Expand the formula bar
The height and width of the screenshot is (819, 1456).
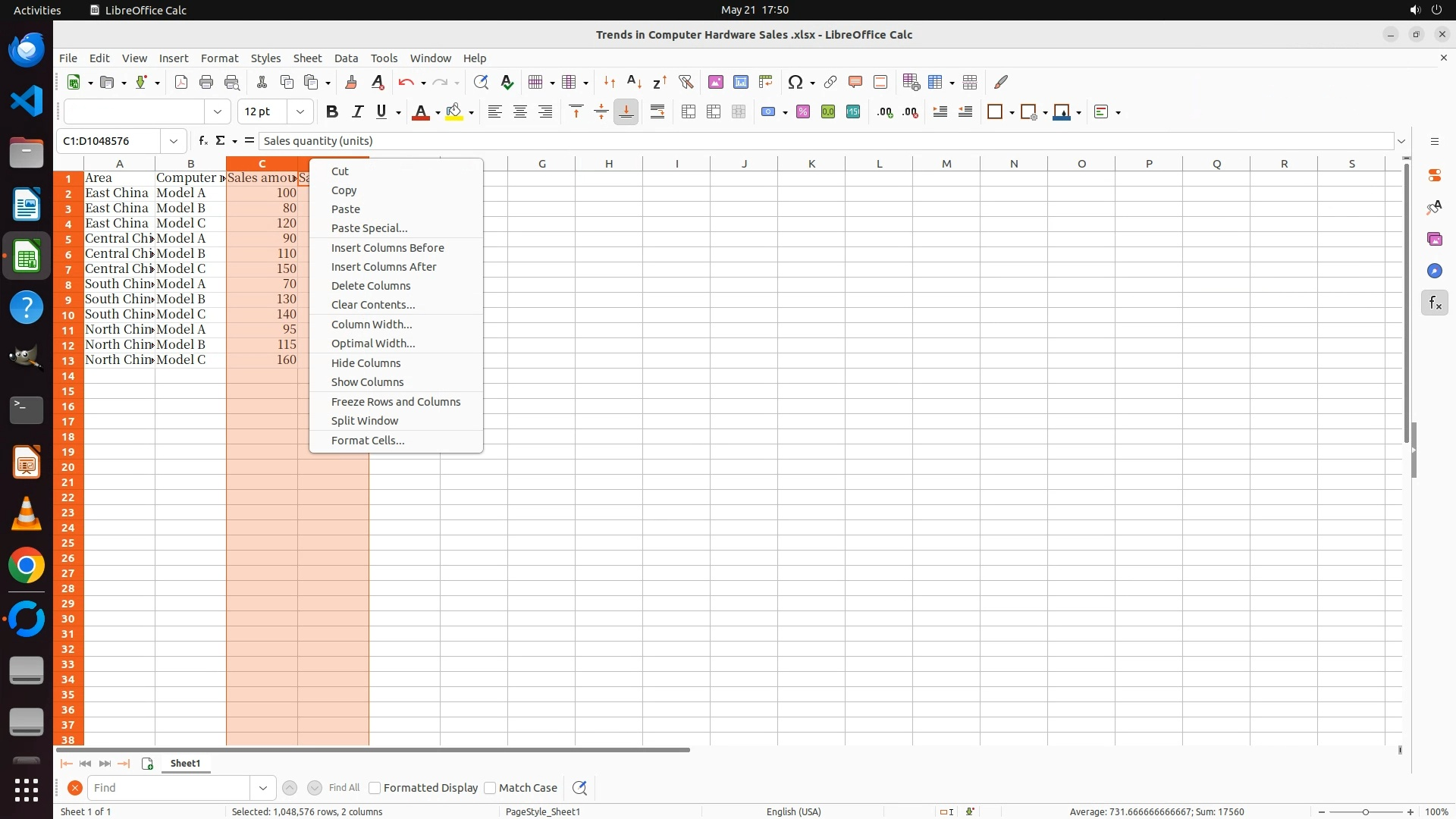(1401, 141)
